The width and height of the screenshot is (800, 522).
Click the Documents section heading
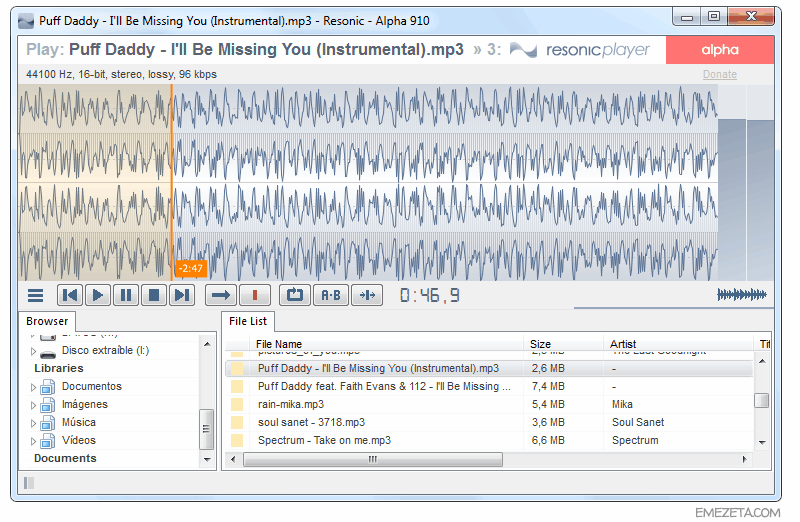(x=65, y=458)
